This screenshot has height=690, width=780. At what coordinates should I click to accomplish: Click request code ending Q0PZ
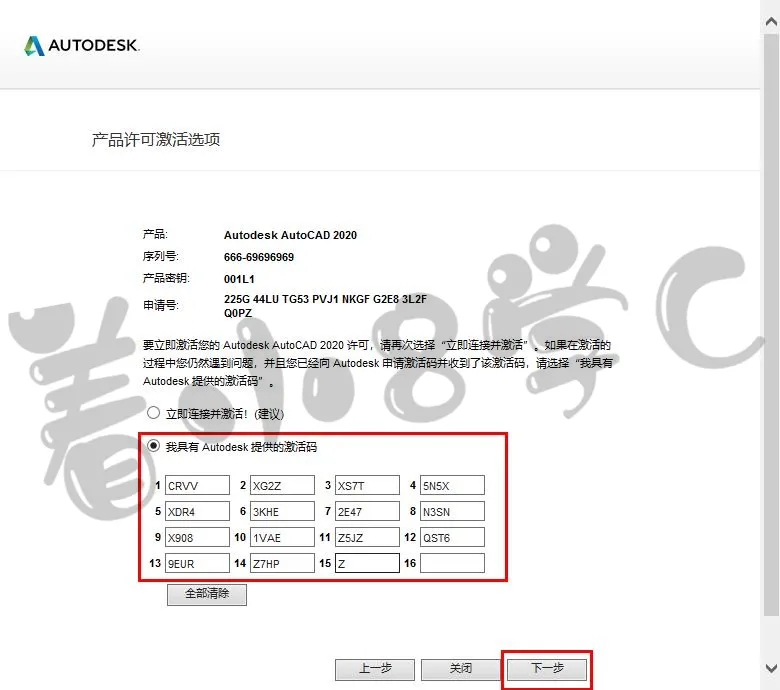tap(238, 313)
